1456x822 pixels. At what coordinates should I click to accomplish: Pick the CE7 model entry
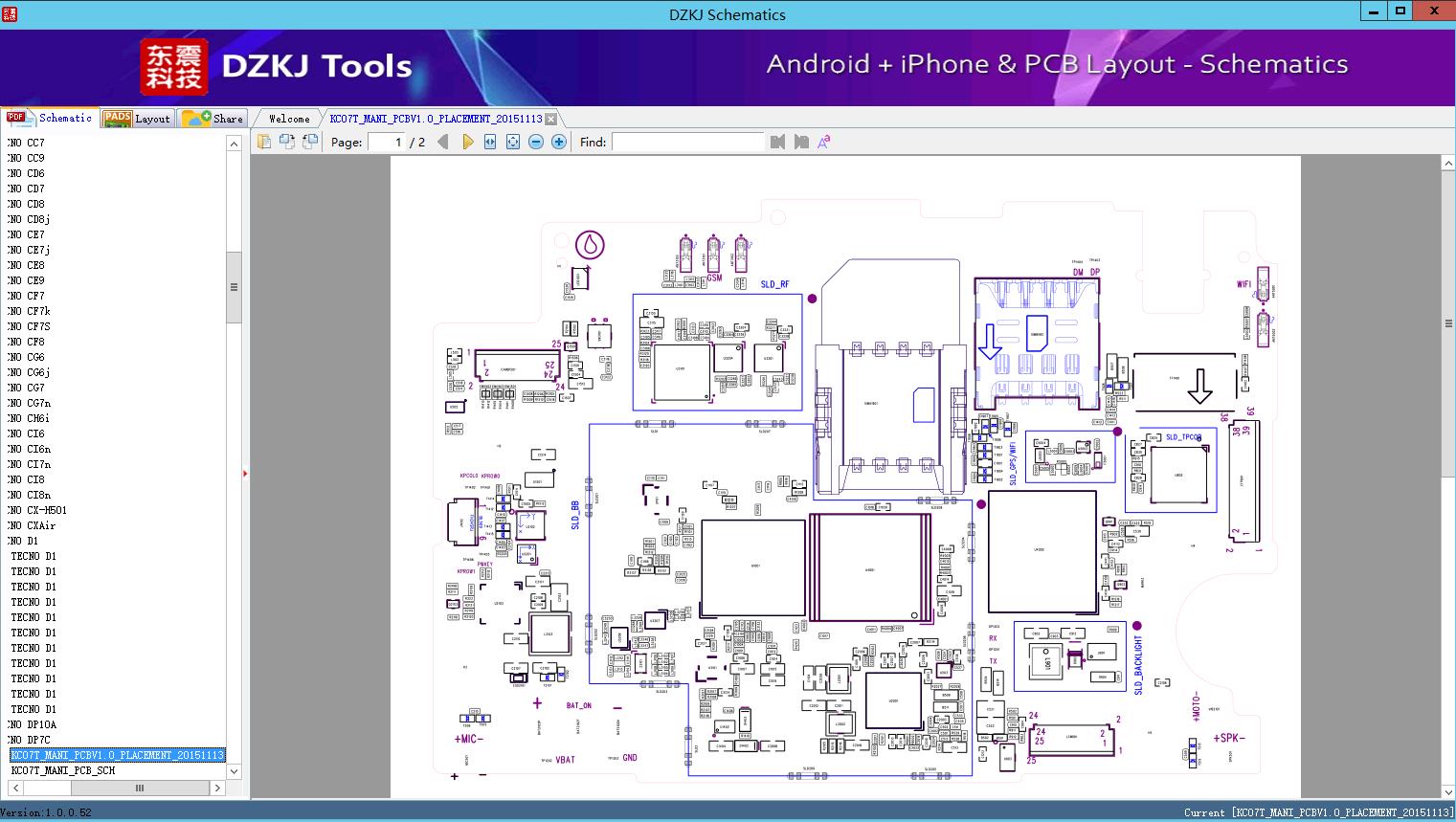tap(27, 234)
